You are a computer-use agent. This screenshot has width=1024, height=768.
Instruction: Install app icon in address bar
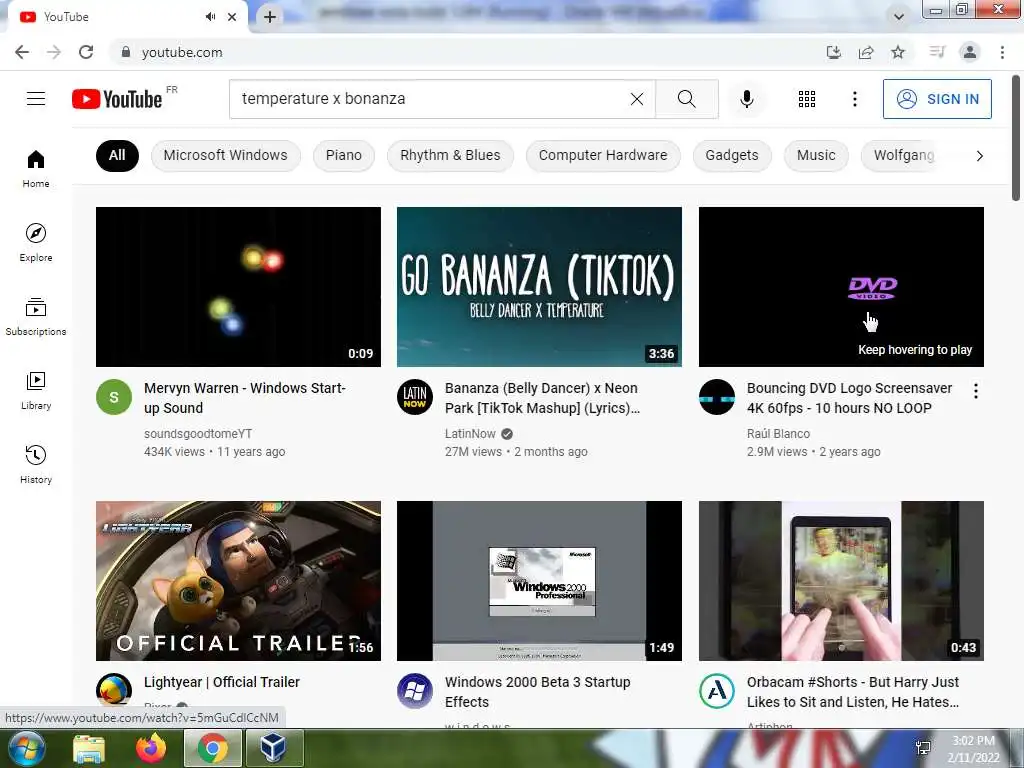point(834,52)
